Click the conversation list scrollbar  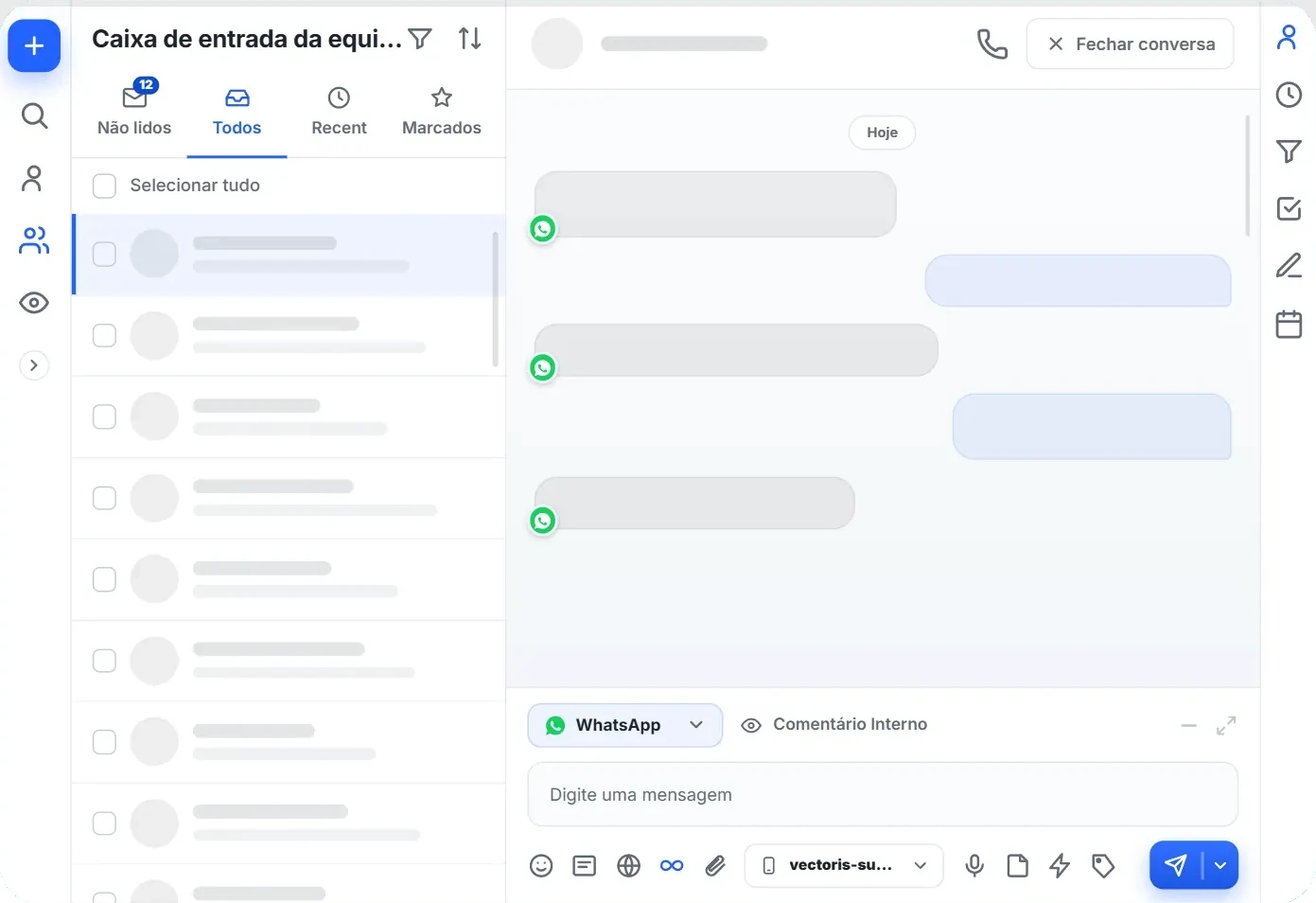click(x=495, y=299)
